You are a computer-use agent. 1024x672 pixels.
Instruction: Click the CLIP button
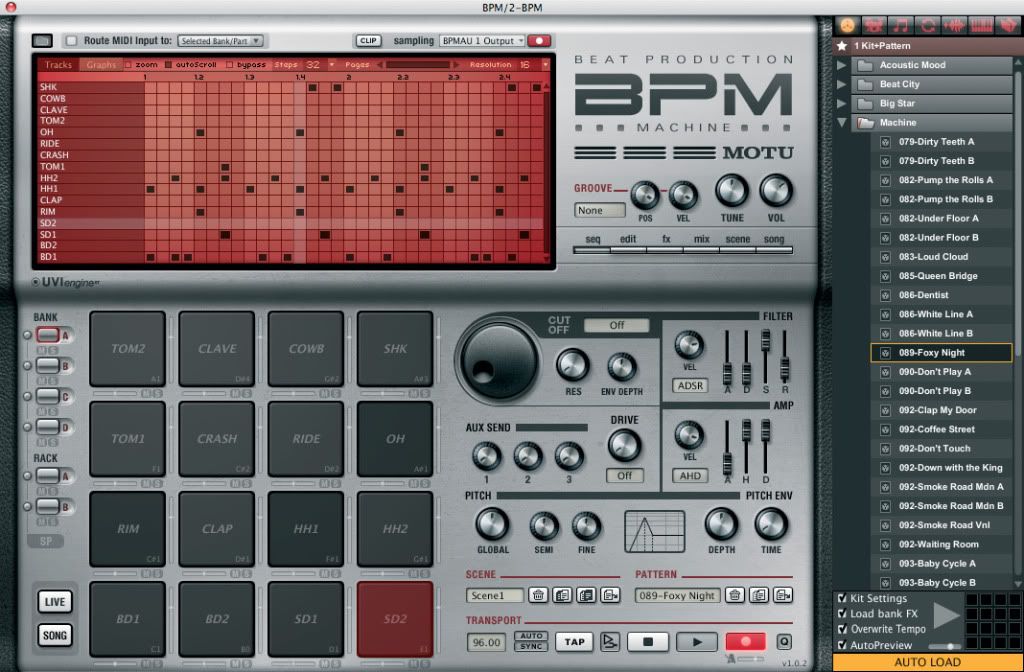click(x=368, y=40)
